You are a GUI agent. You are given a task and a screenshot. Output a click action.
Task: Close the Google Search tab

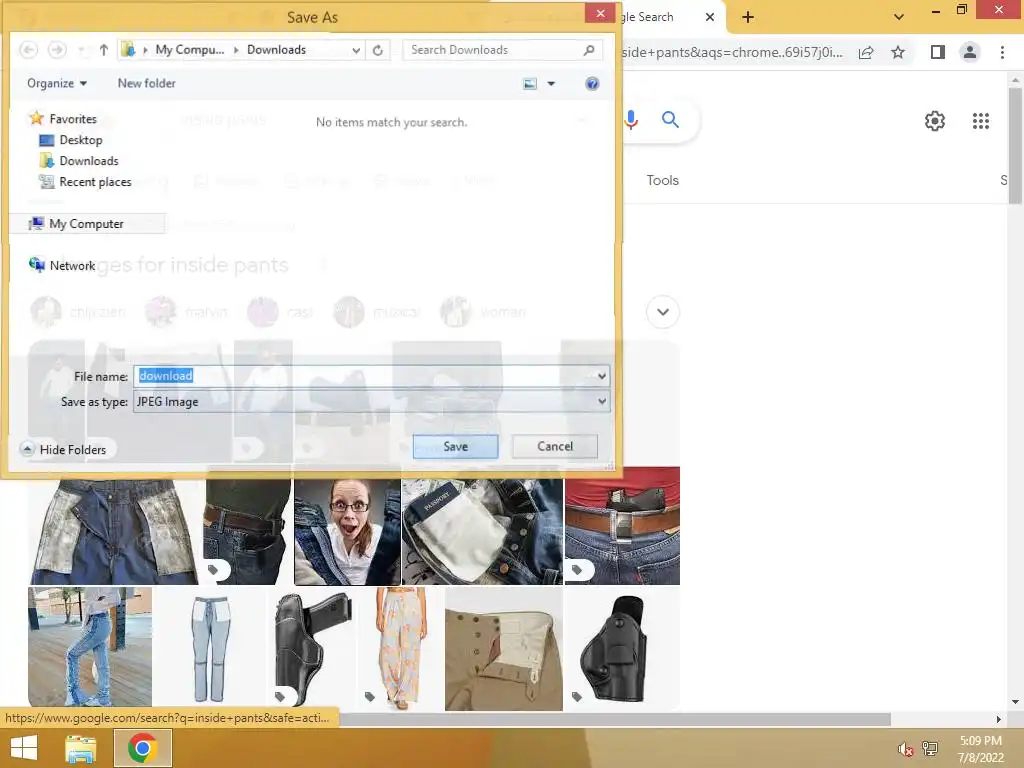click(710, 17)
